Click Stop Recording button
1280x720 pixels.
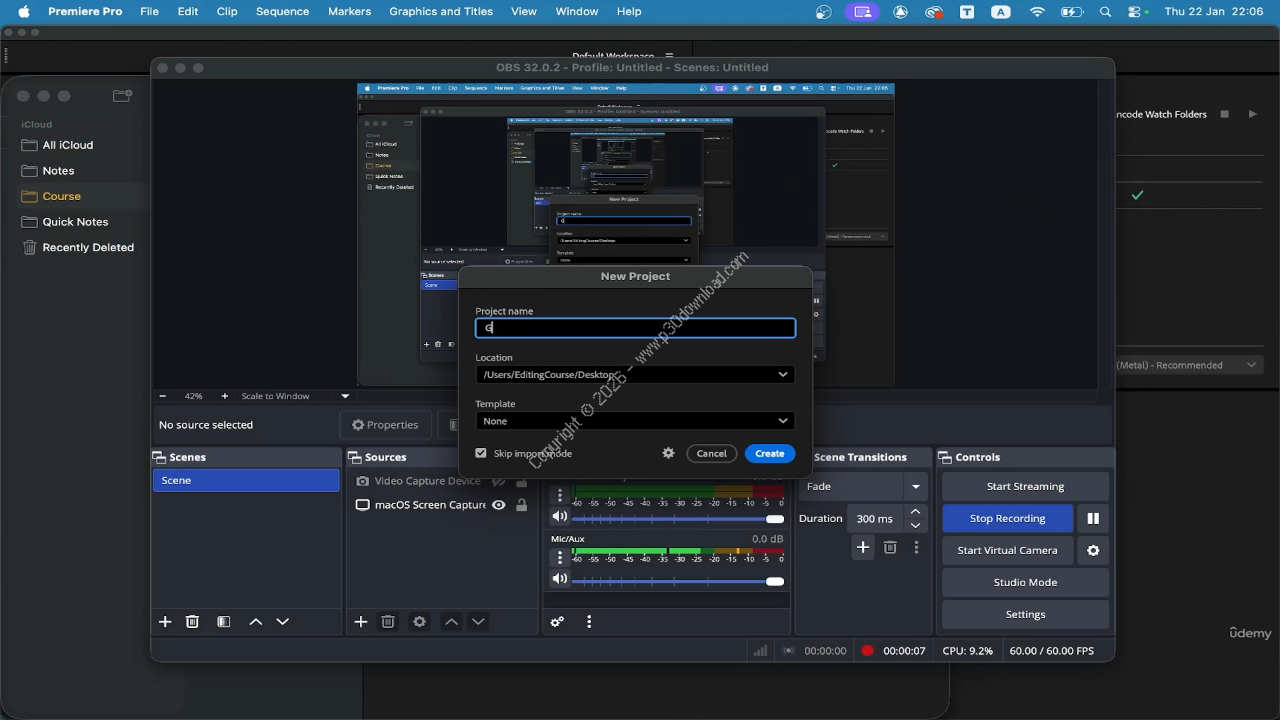1007,518
